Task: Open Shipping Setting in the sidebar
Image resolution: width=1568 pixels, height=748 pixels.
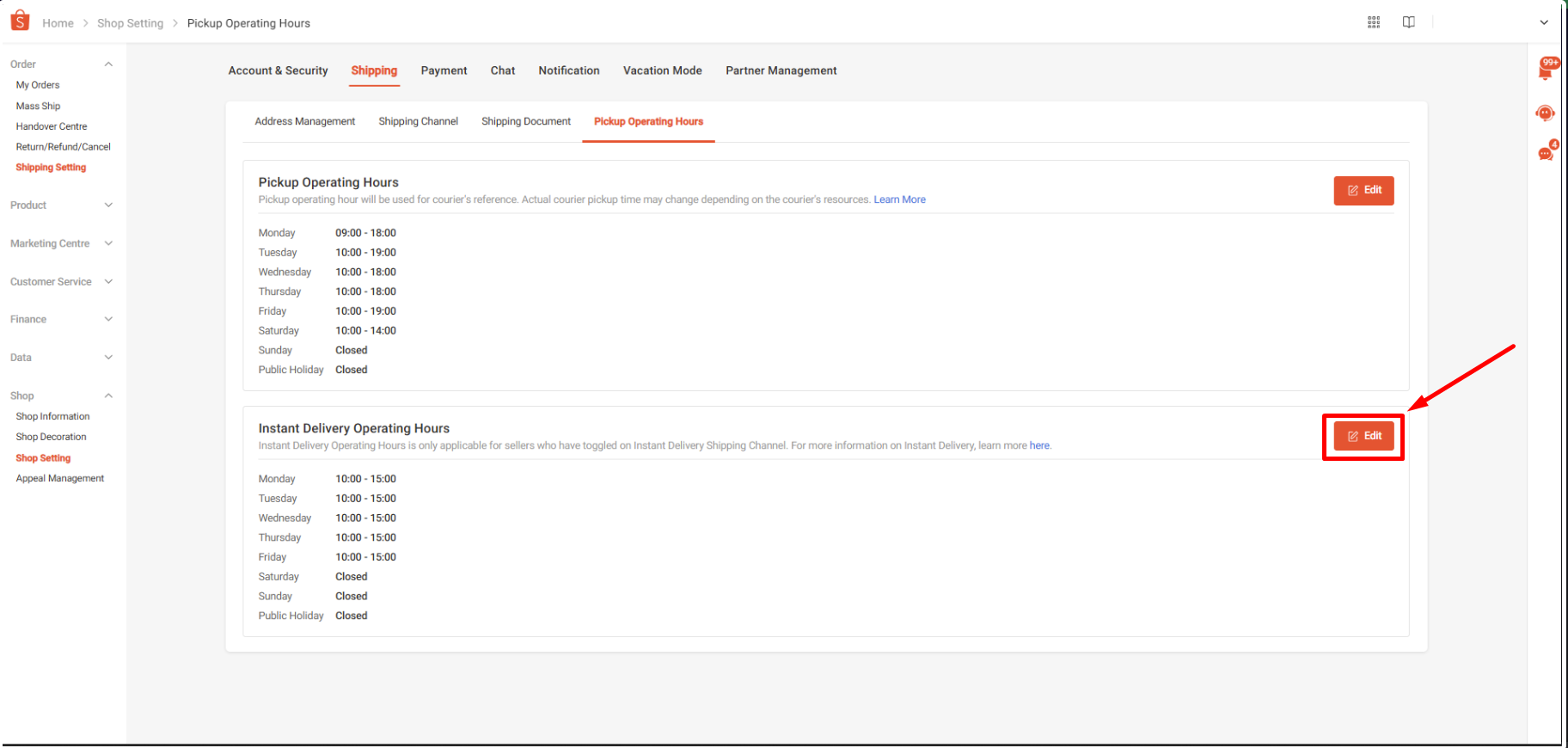Action: point(51,168)
